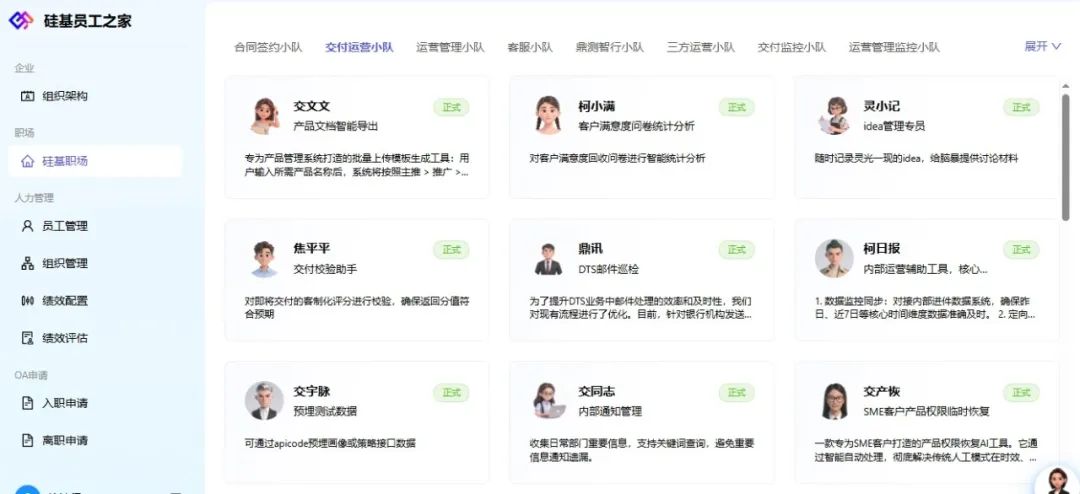The height and width of the screenshot is (494, 1080).
Task: Open 绩效评估 document icon
Action: (28, 338)
